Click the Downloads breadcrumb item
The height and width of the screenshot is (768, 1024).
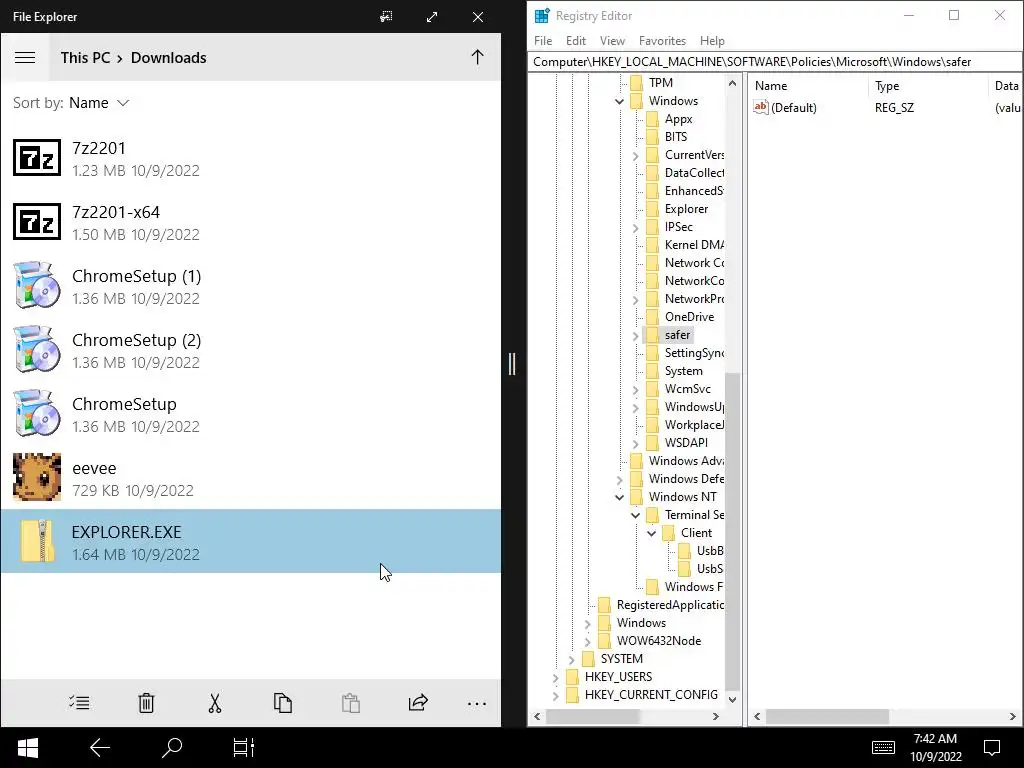pyautogui.click(x=168, y=57)
